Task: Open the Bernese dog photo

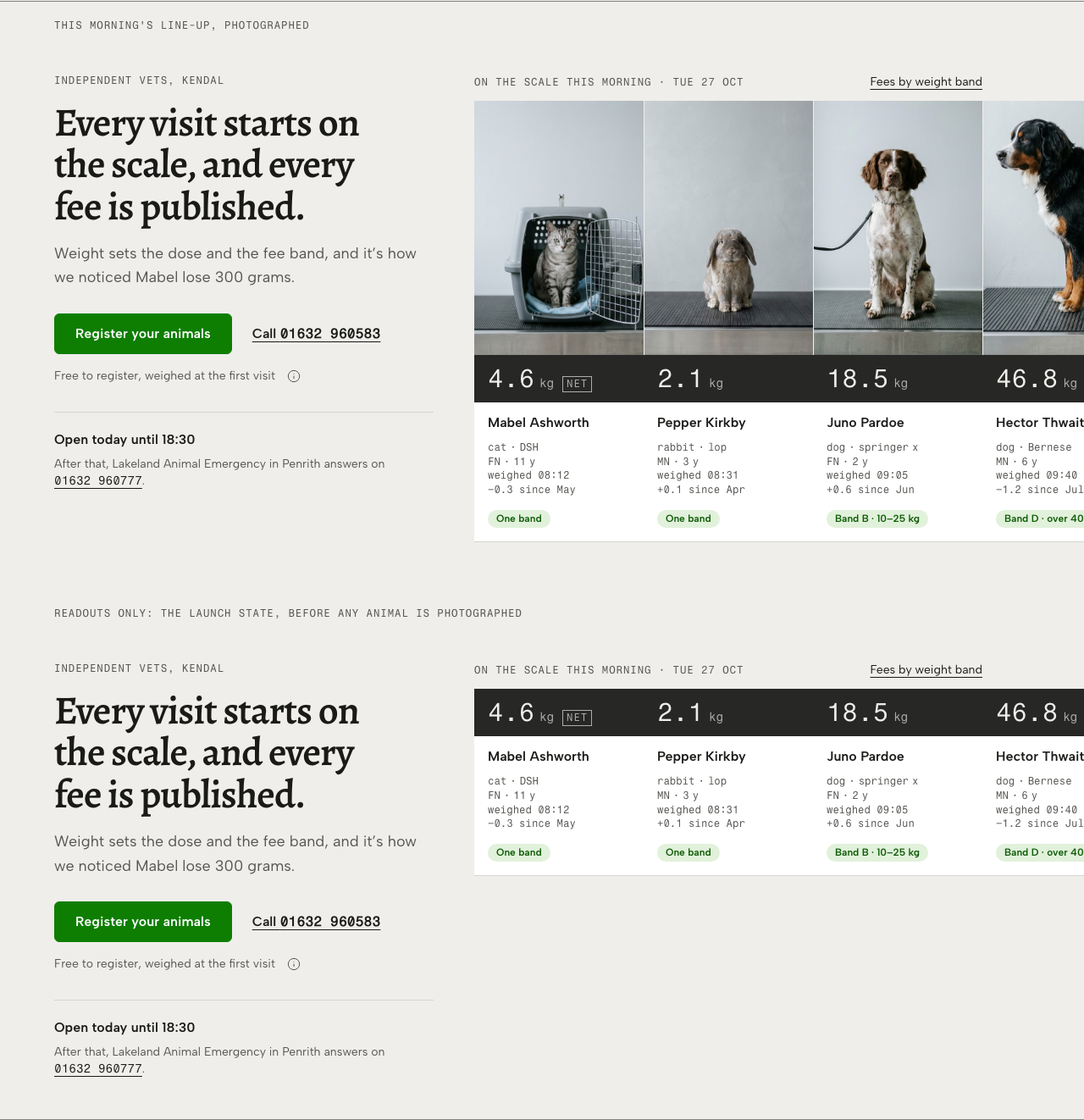Action: (1033, 228)
